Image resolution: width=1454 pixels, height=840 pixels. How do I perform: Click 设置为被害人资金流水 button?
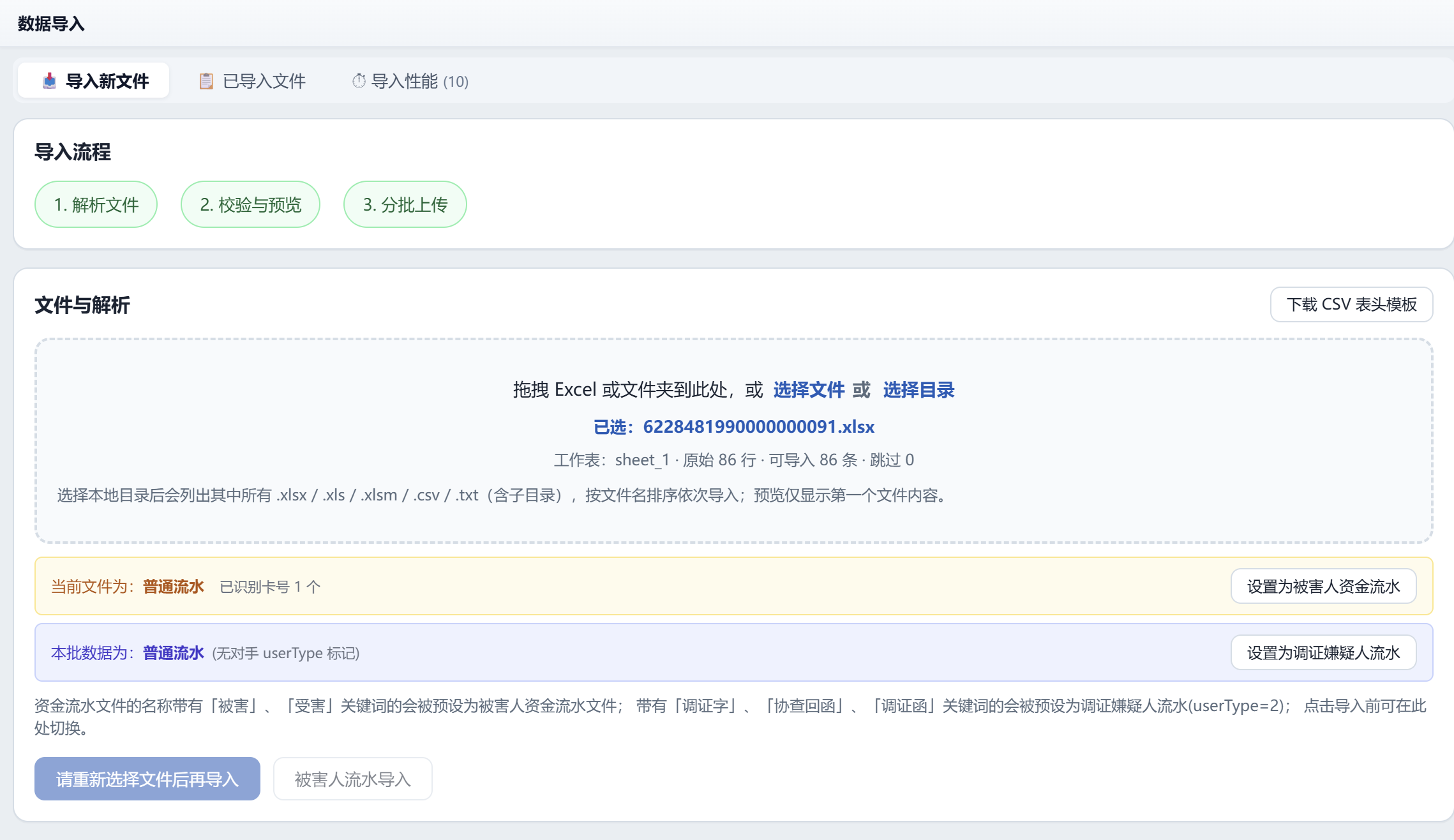[x=1323, y=586]
